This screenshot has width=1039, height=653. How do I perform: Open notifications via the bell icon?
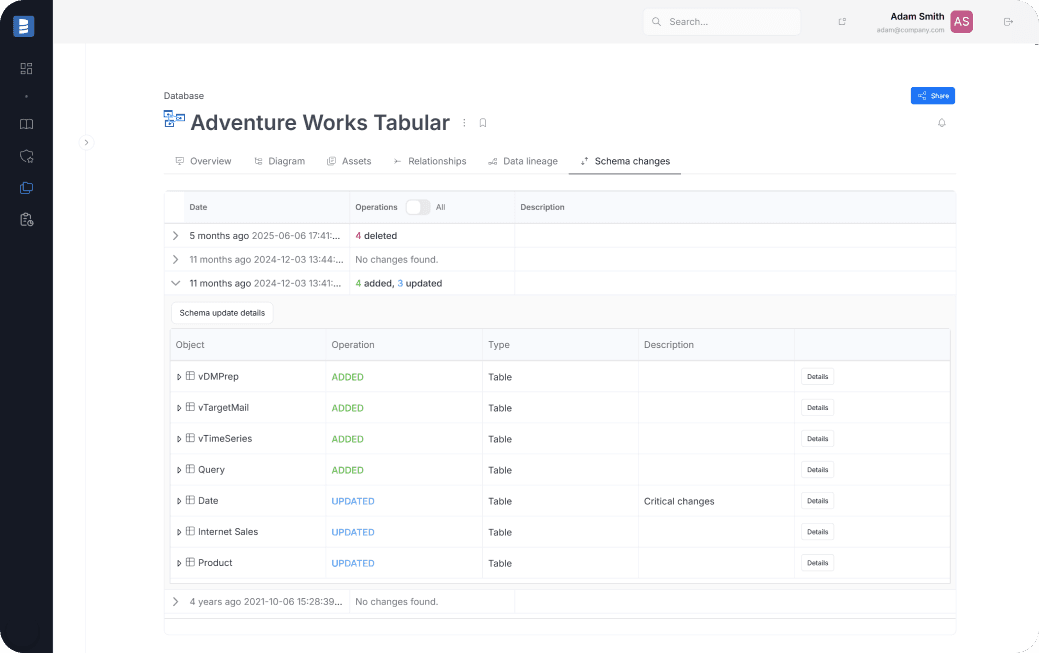pyautogui.click(x=941, y=122)
